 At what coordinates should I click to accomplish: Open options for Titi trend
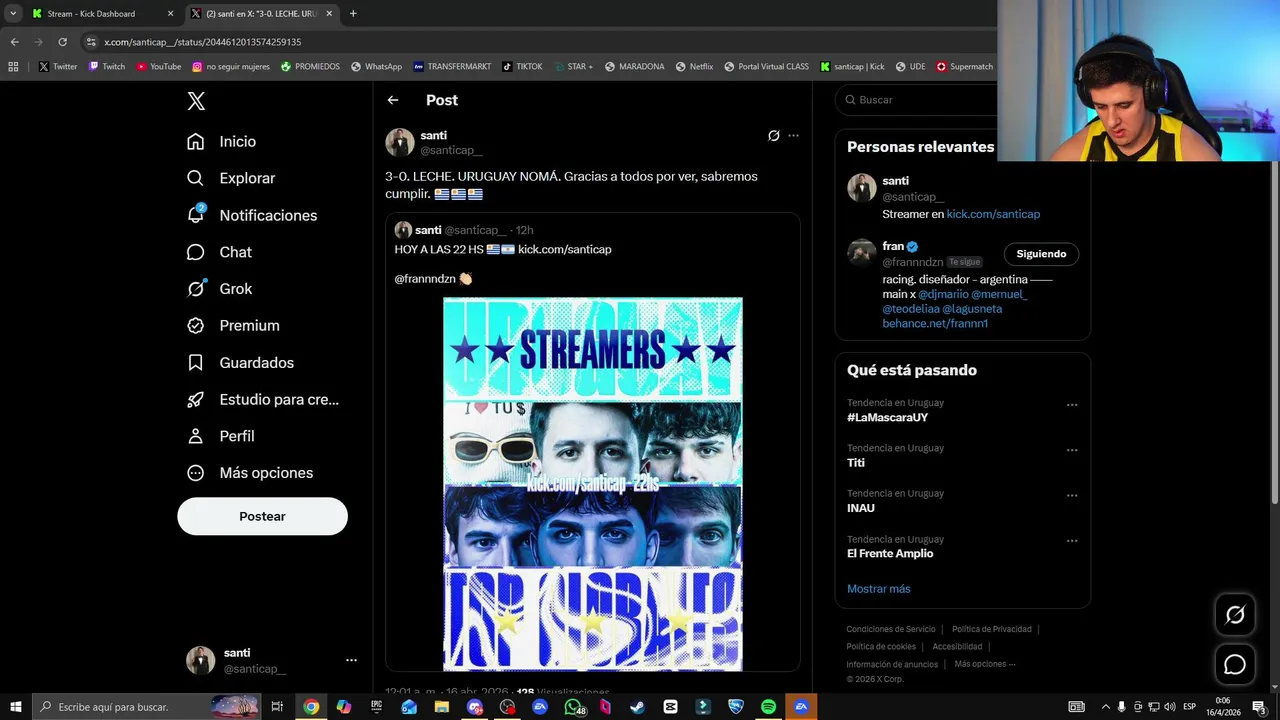1072,450
